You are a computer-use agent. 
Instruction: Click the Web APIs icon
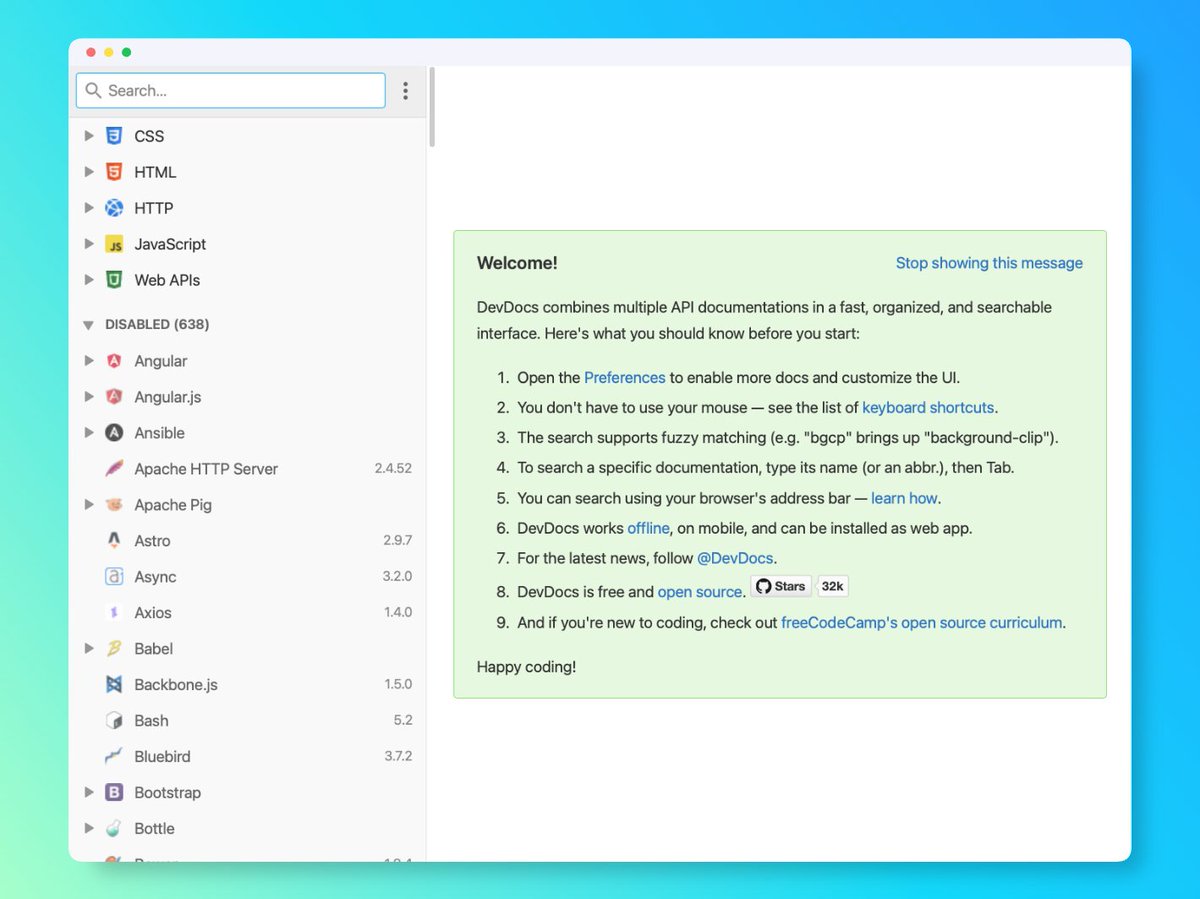coord(114,280)
